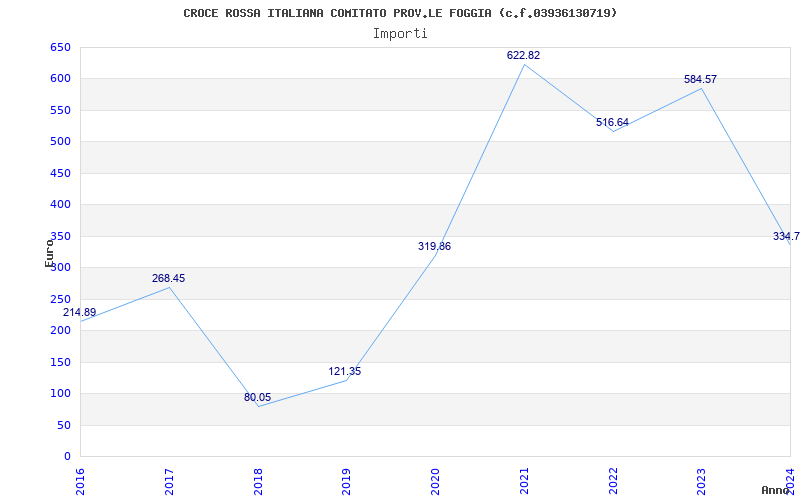800x500 pixels.
Task: Click the 'Anno' x-axis title
Action: click(x=776, y=490)
